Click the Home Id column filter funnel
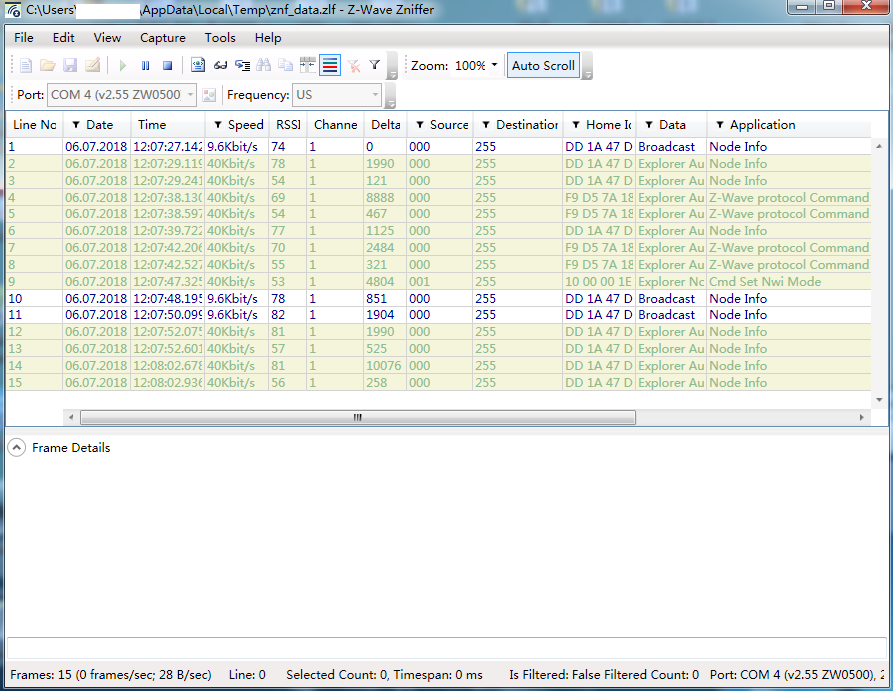Screen dimensions: 893x691 [x=576, y=125]
